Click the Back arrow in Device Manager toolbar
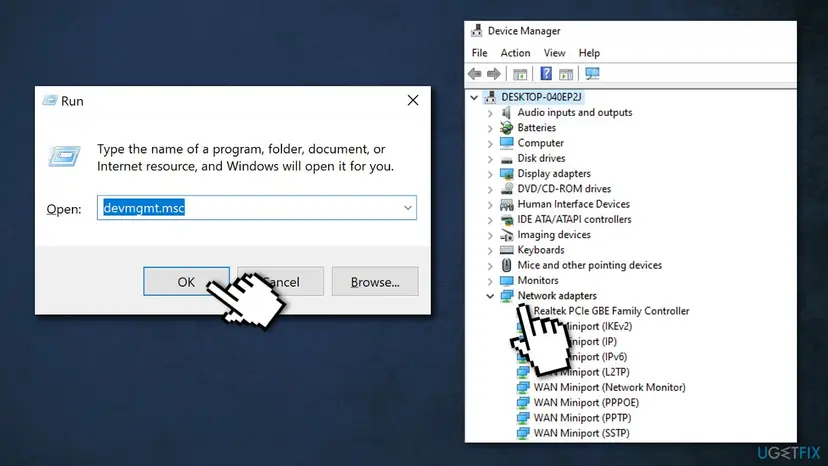This screenshot has width=828, height=466. coord(475,74)
